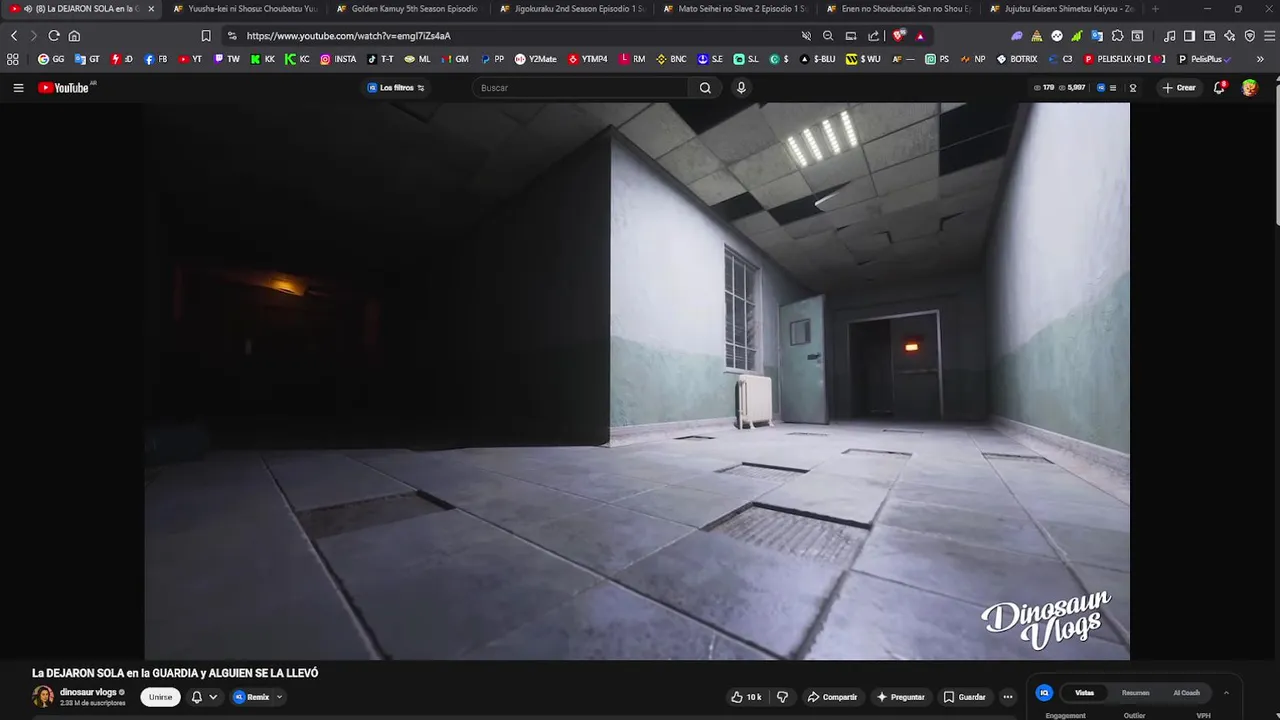Screen dimensions: 1280x720
Task: Open the YouTube guide hamburger menu
Action: pyautogui.click(x=18, y=88)
